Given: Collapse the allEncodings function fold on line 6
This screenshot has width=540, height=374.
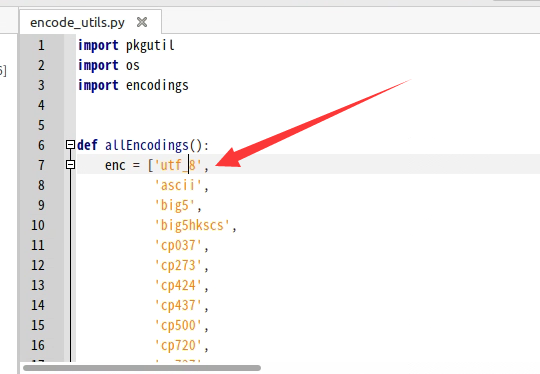Looking at the screenshot, I should point(70,145).
